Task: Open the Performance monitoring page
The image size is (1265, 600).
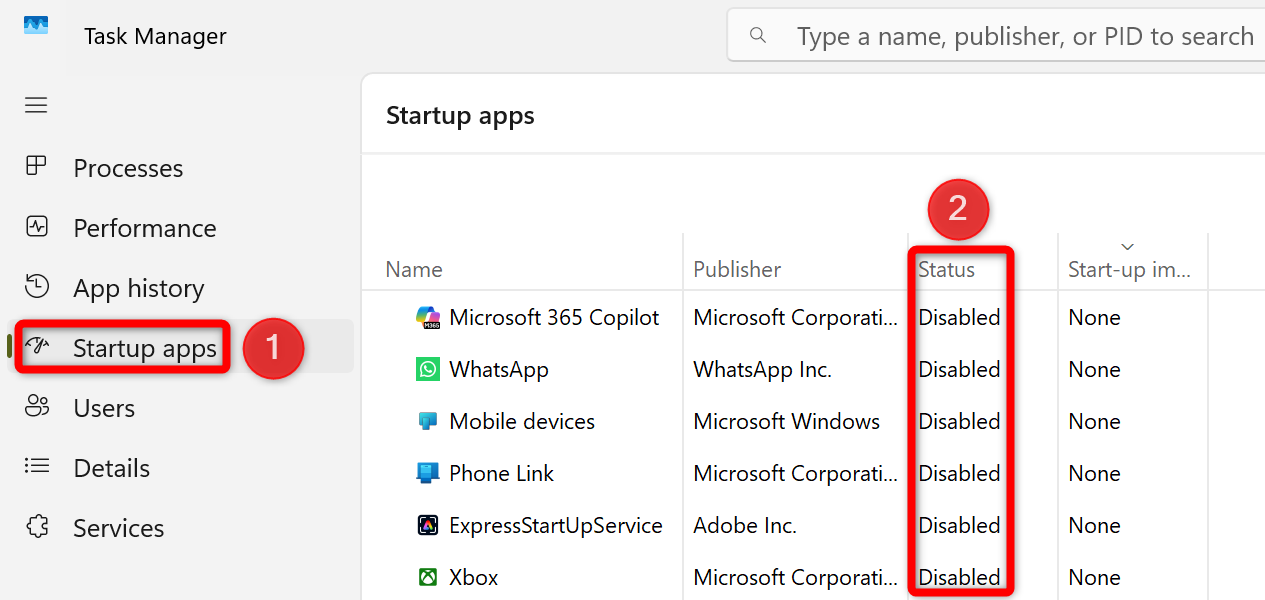Action: (x=36, y=227)
